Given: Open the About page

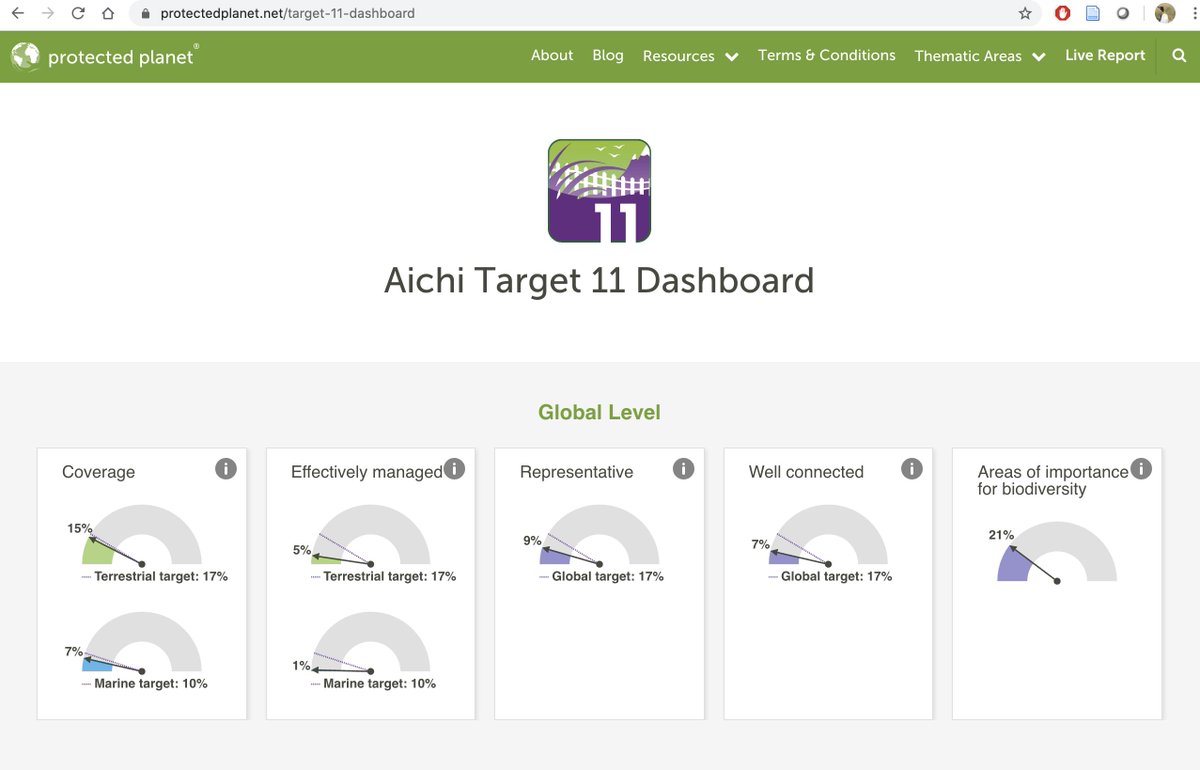Looking at the screenshot, I should (x=552, y=55).
